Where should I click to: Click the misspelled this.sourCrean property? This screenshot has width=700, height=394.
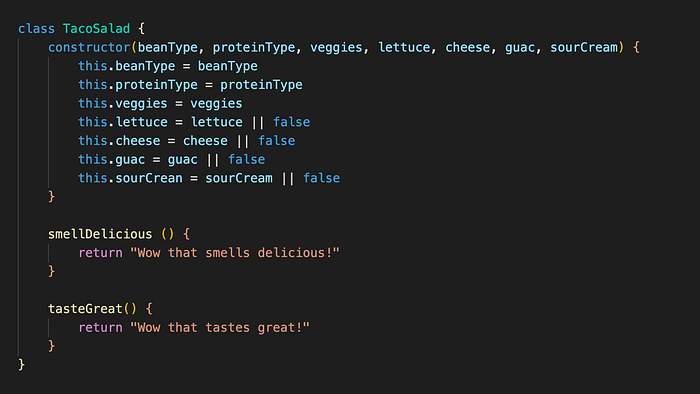130,178
